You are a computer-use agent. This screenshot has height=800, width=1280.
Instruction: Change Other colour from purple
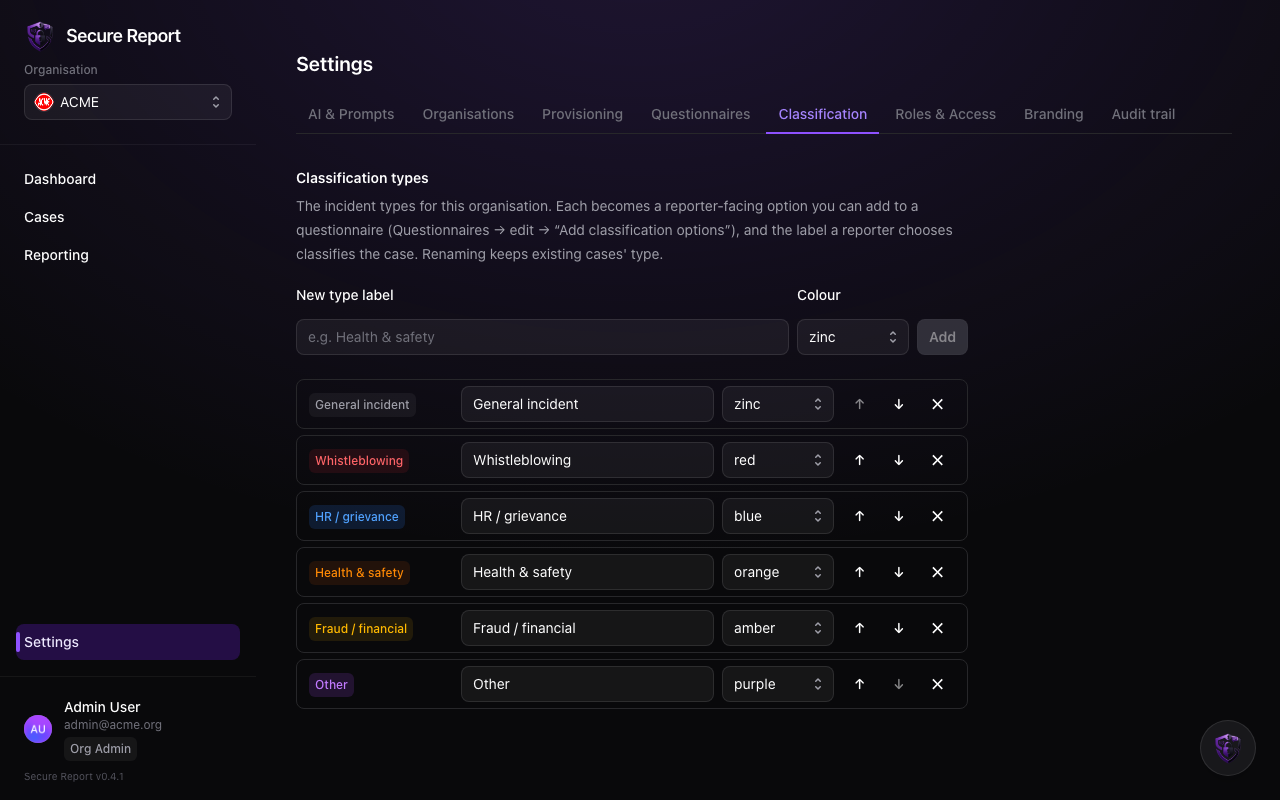tap(778, 684)
